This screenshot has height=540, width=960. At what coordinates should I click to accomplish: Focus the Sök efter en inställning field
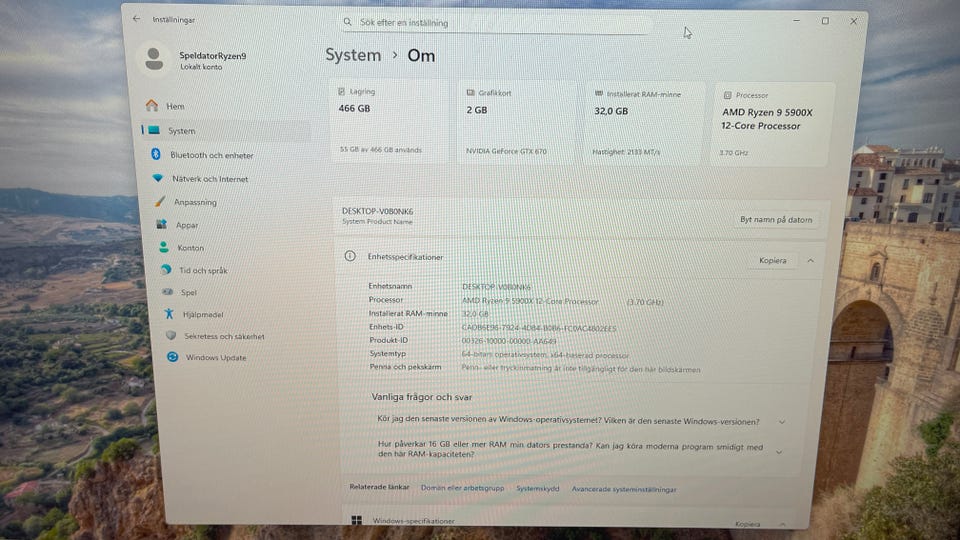click(x=496, y=23)
